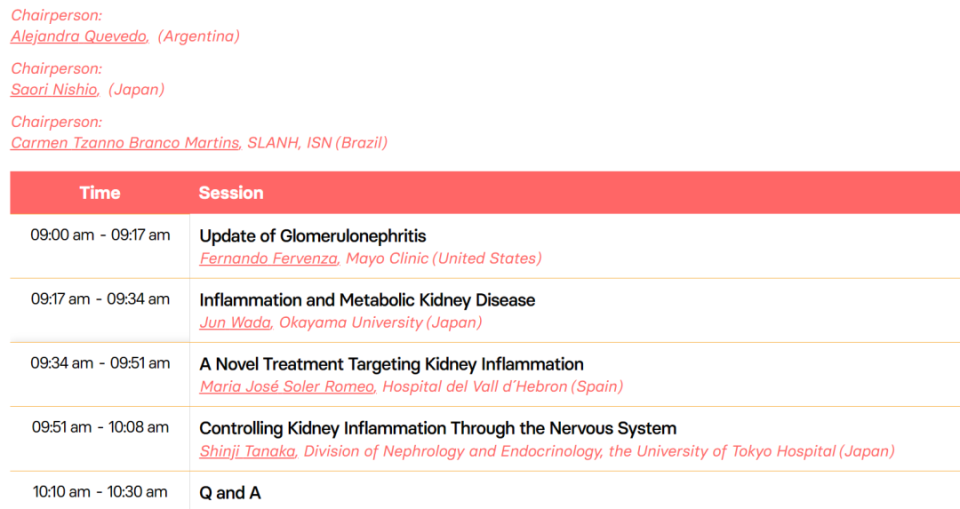This screenshot has height=509, width=960.
Task: Click the Session column header
Action: (x=231, y=193)
